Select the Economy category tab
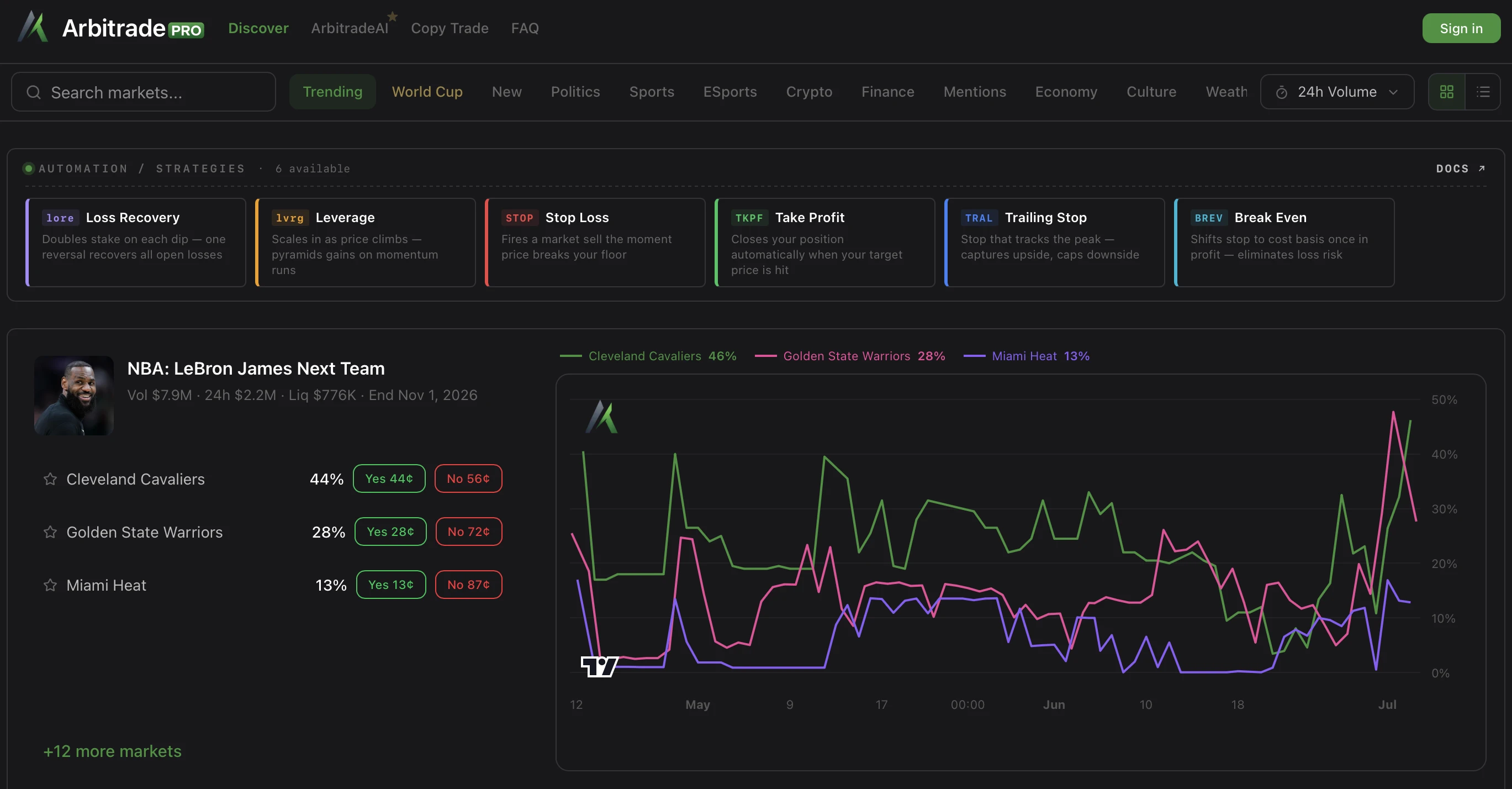Image resolution: width=1512 pixels, height=789 pixels. [x=1066, y=92]
